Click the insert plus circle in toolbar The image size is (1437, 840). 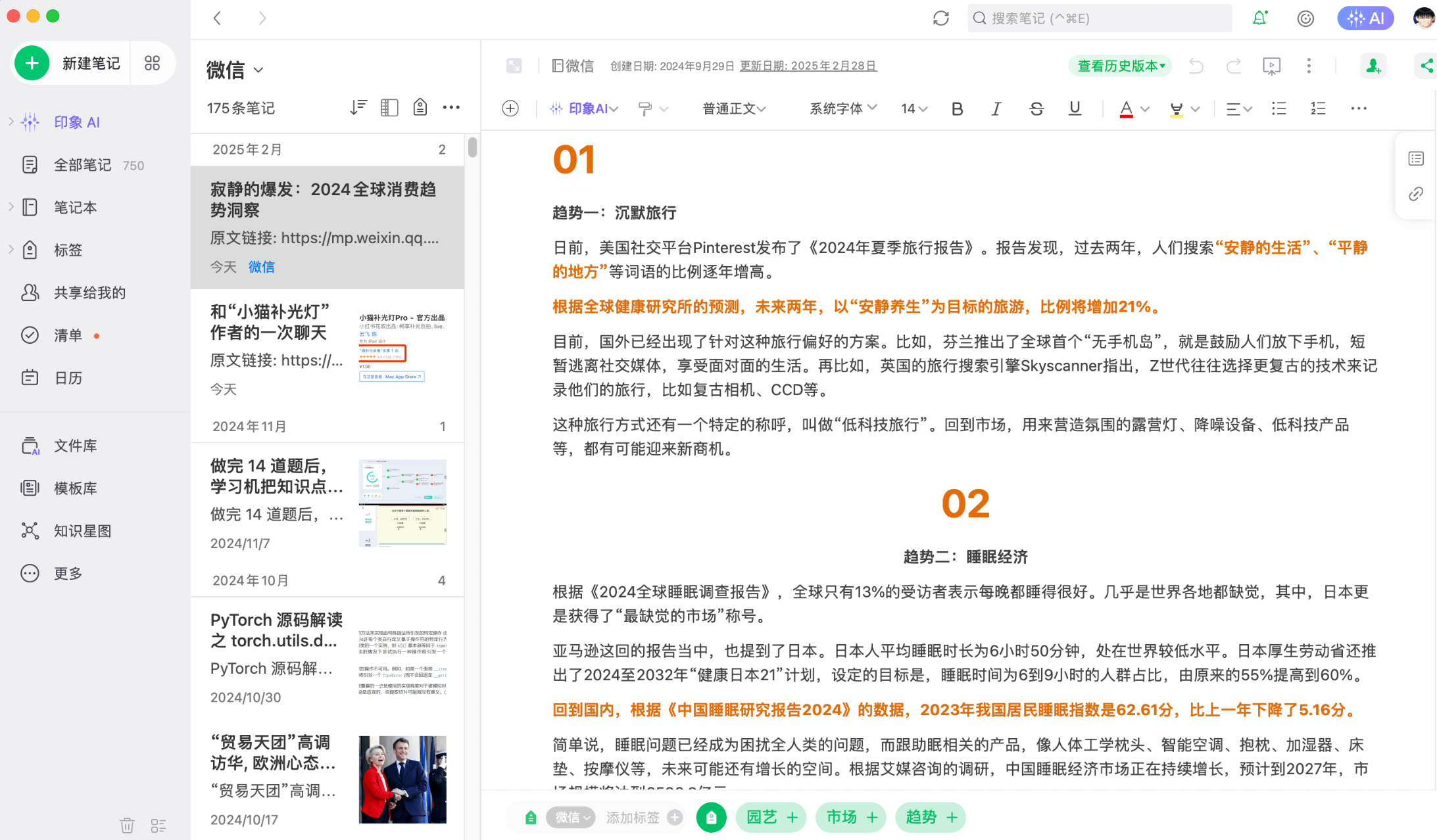point(510,108)
